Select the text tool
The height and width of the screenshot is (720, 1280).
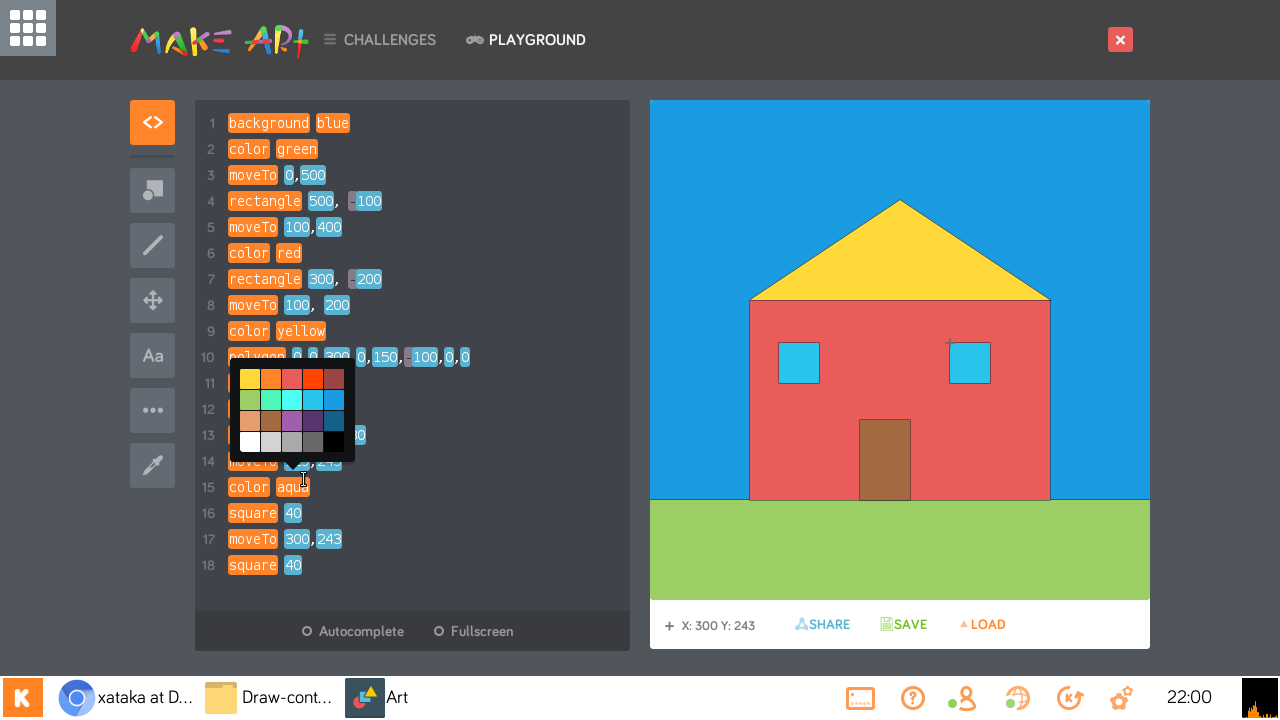(x=152, y=355)
